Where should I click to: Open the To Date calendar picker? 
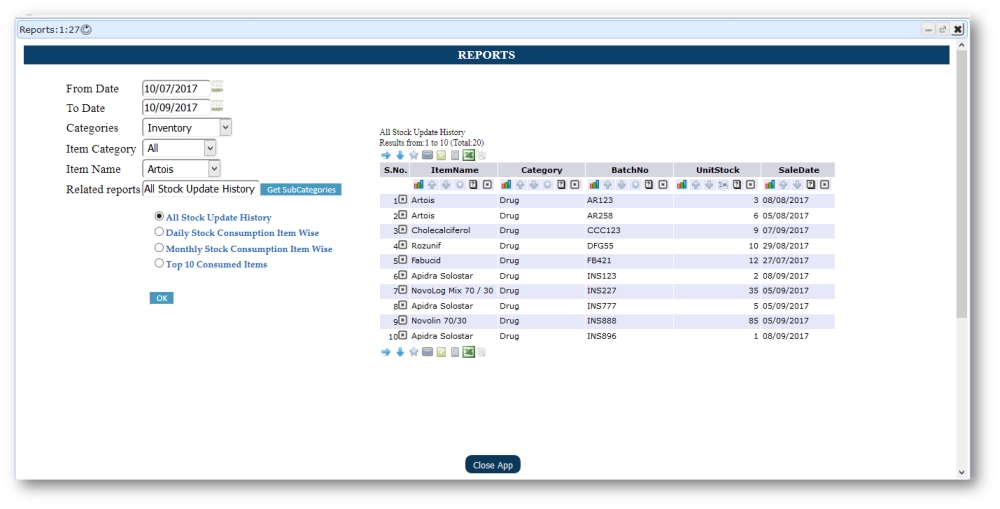pyautogui.click(x=217, y=107)
